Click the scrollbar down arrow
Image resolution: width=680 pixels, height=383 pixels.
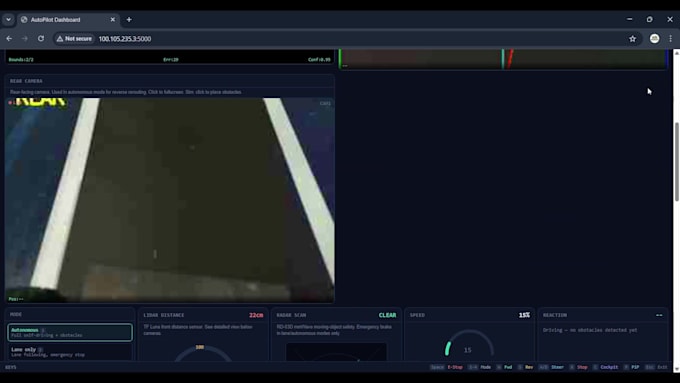676,369
